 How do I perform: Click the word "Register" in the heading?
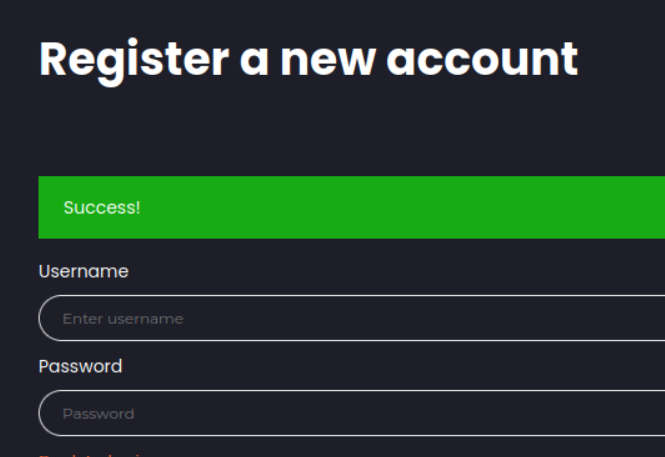[x=133, y=60]
